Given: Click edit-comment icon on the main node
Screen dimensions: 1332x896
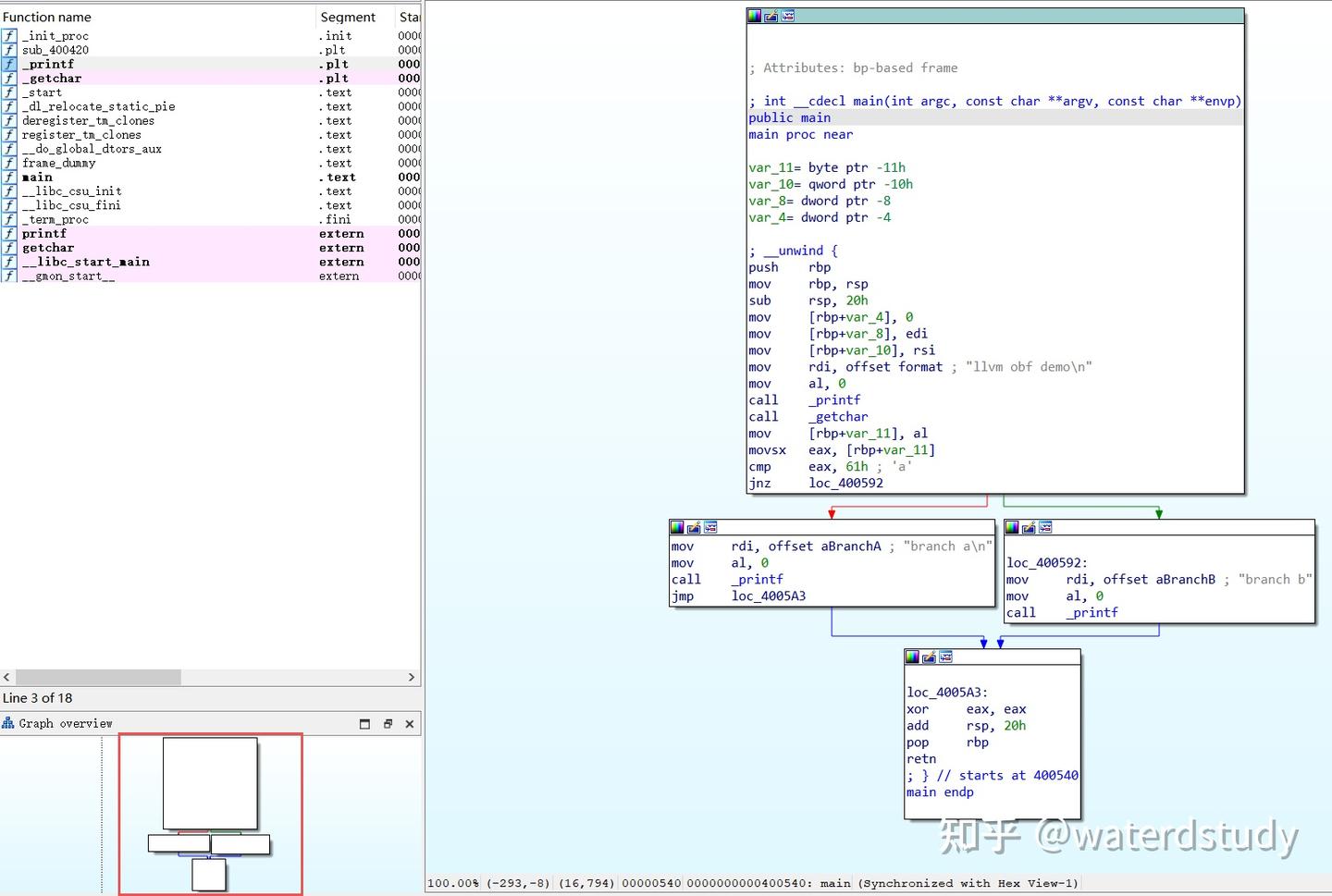Looking at the screenshot, I should (771, 16).
